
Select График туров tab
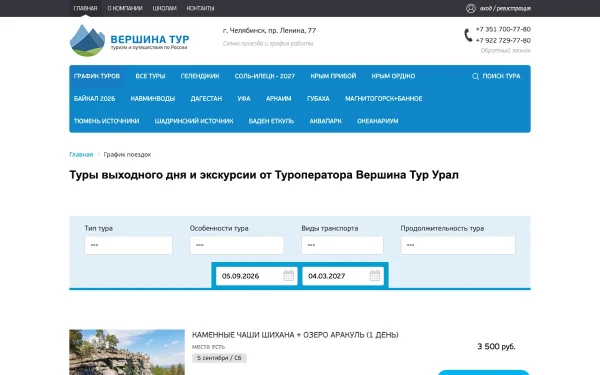click(x=97, y=76)
